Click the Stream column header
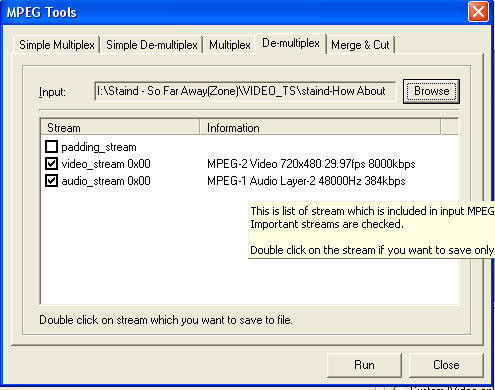This screenshot has height=390, width=495. tap(120, 128)
